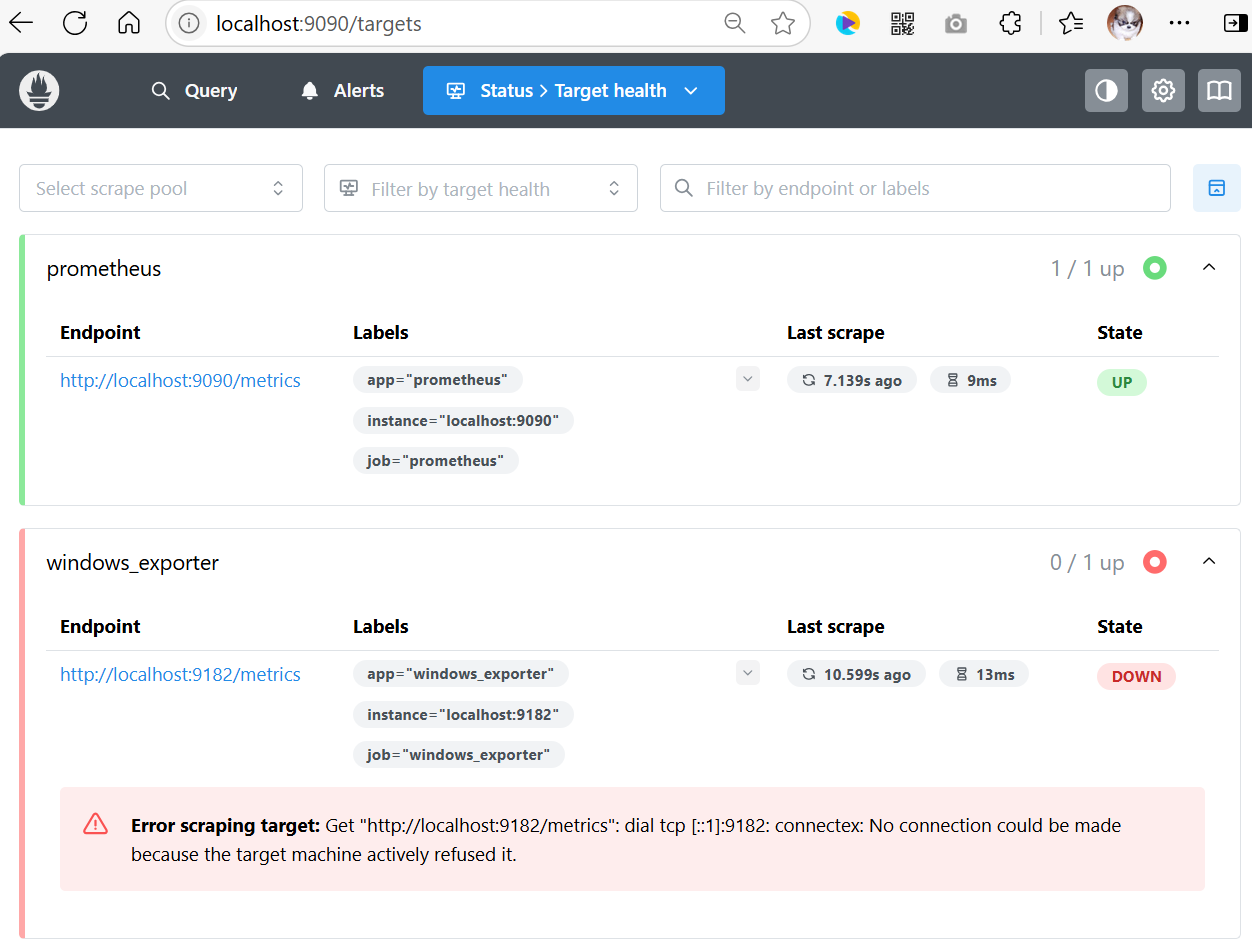Screen dimensions: 1252x949
Task: Open the browser profile avatar
Action: tap(1125, 23)
